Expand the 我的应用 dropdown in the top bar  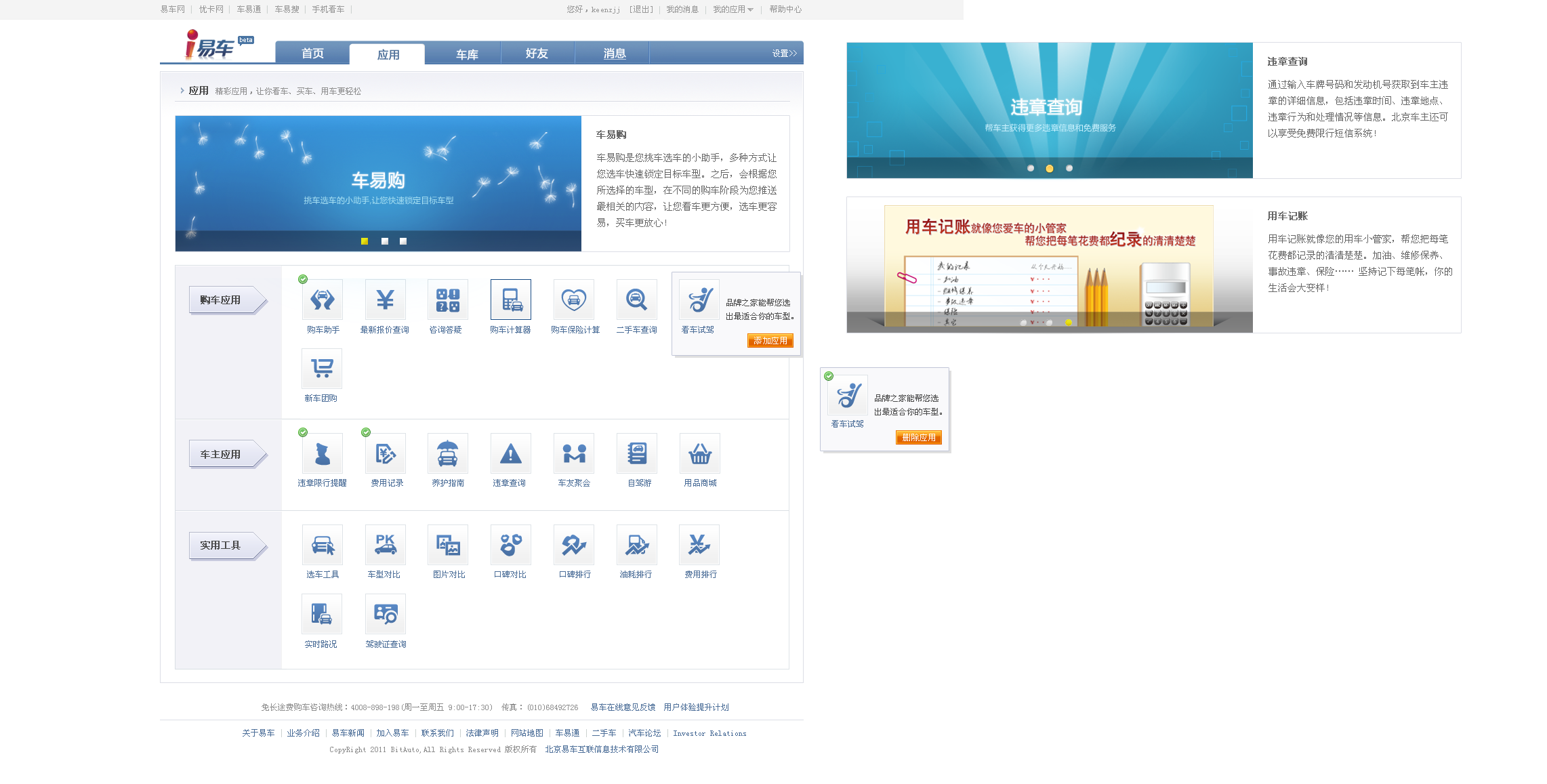(x=733, y=9)
